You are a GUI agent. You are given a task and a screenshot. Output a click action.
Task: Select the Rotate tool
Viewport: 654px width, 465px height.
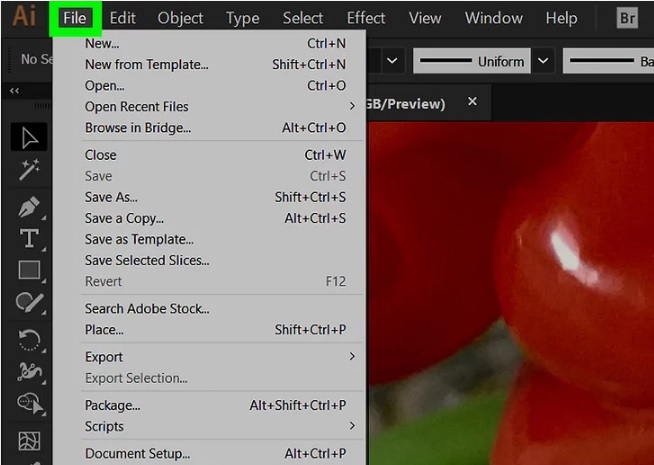pyautogui.click(x=29, y=340)
